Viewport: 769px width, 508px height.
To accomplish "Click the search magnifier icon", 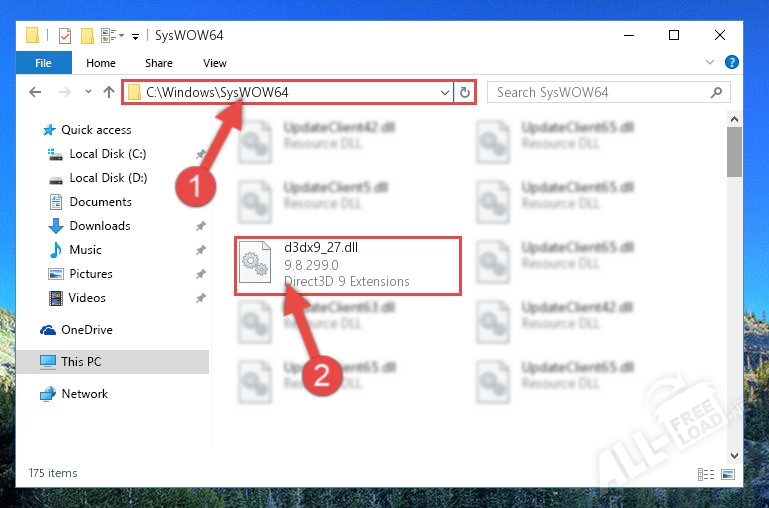I will 716,92.
